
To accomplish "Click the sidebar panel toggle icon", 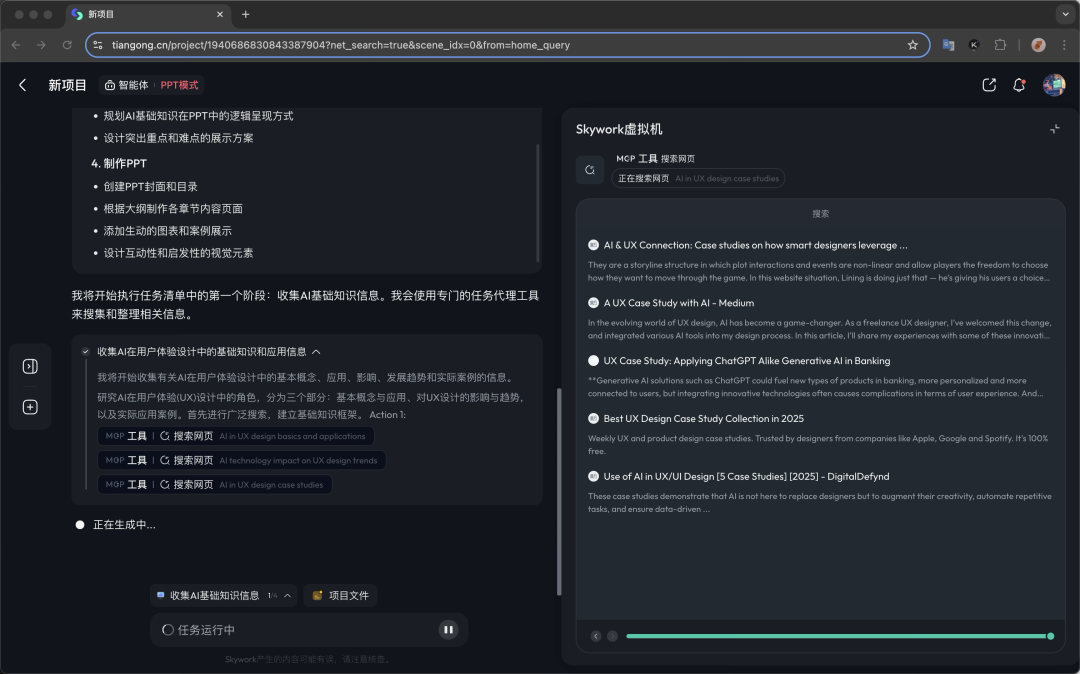I will (30, 366).
